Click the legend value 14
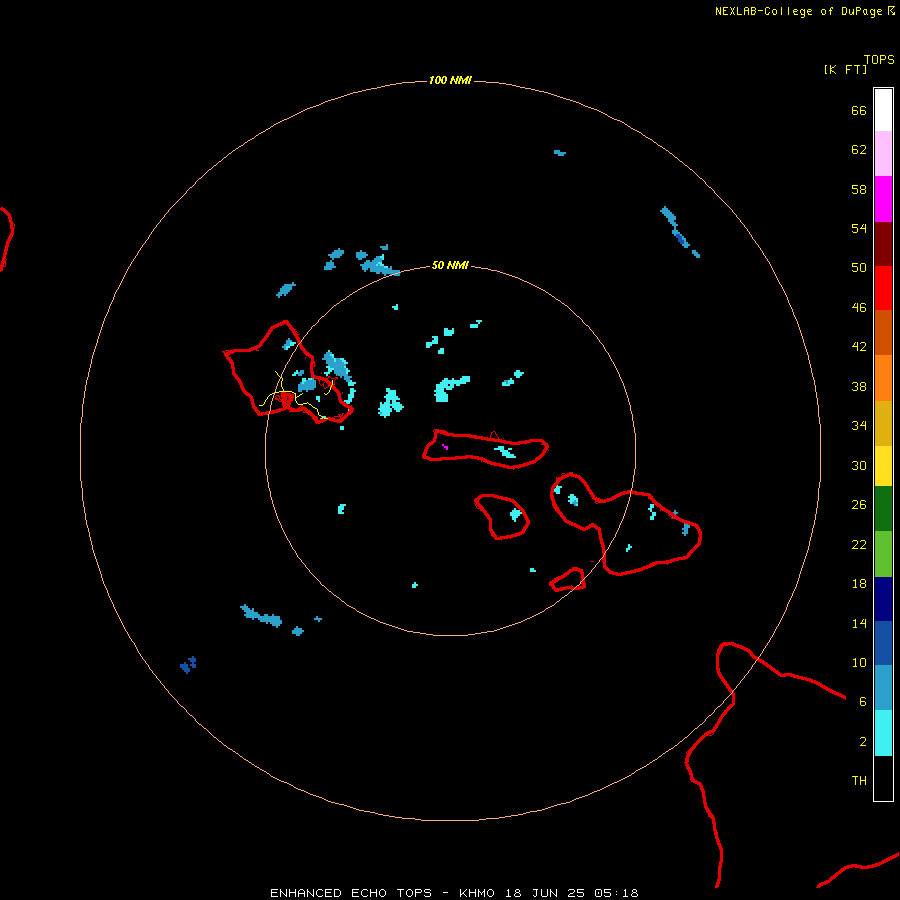Viewport: 900px width, 900px height. tap(859, 623)
